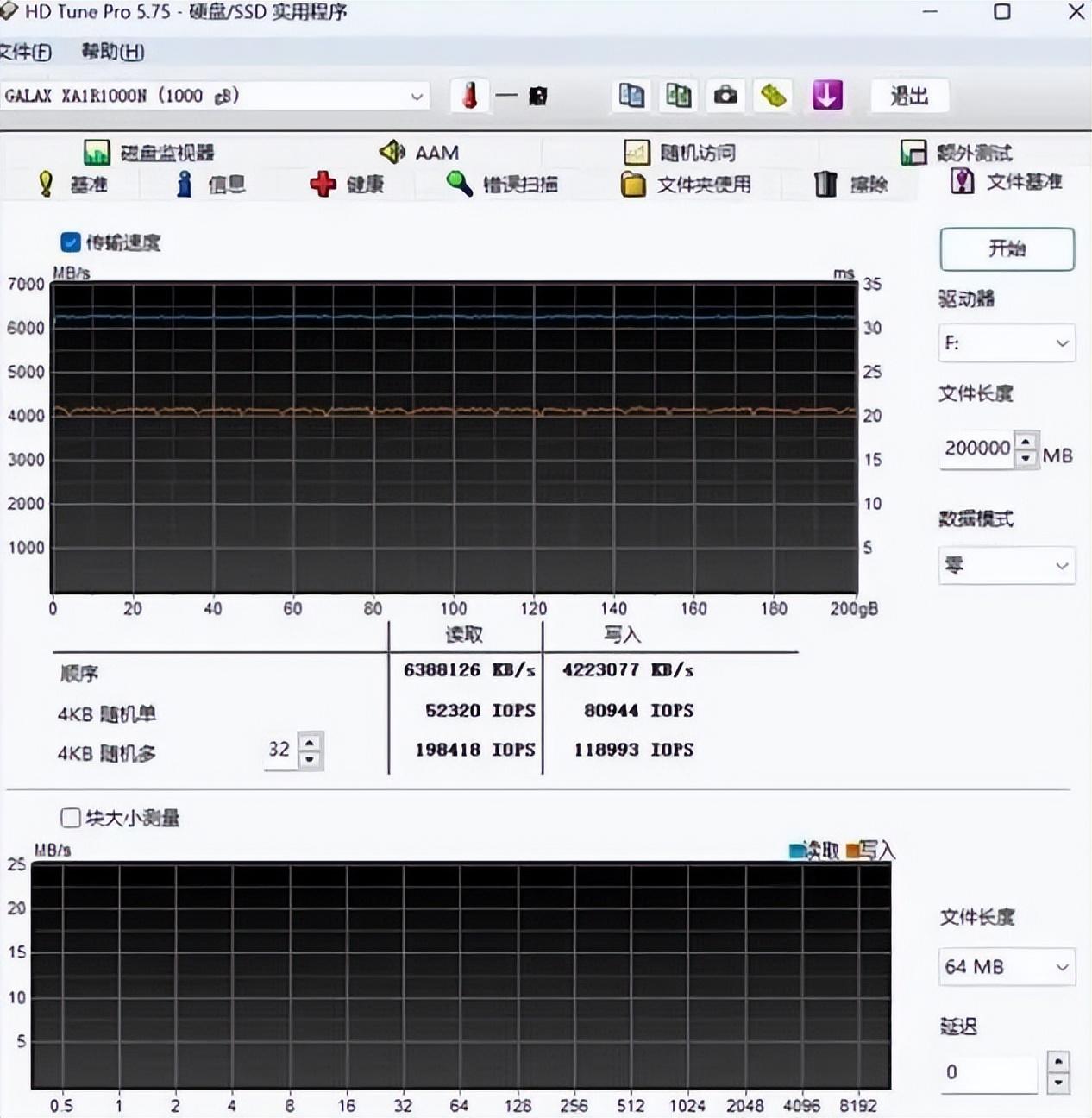Click the sequential write value 4223077 KB/s
1092x1118 pixels.
(x=628, y=670)
